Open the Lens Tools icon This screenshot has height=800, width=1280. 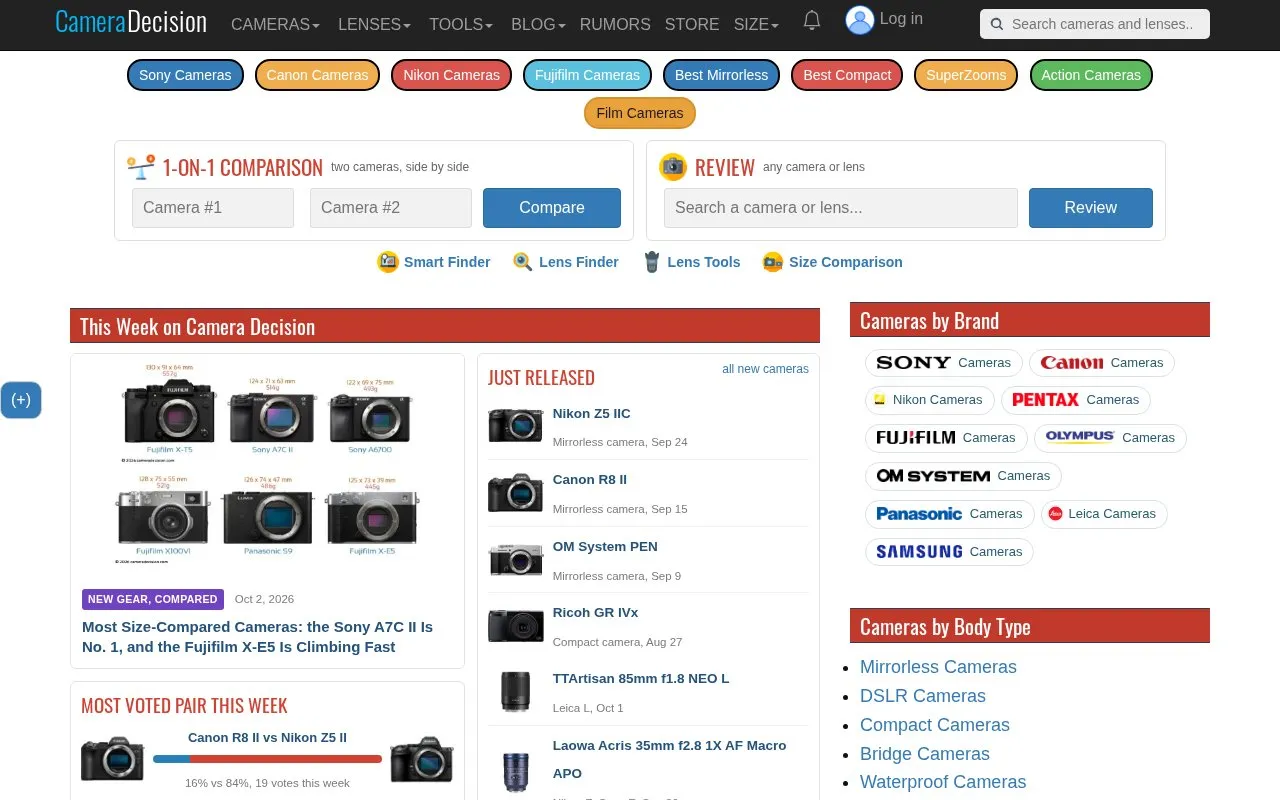click(652, 262)
